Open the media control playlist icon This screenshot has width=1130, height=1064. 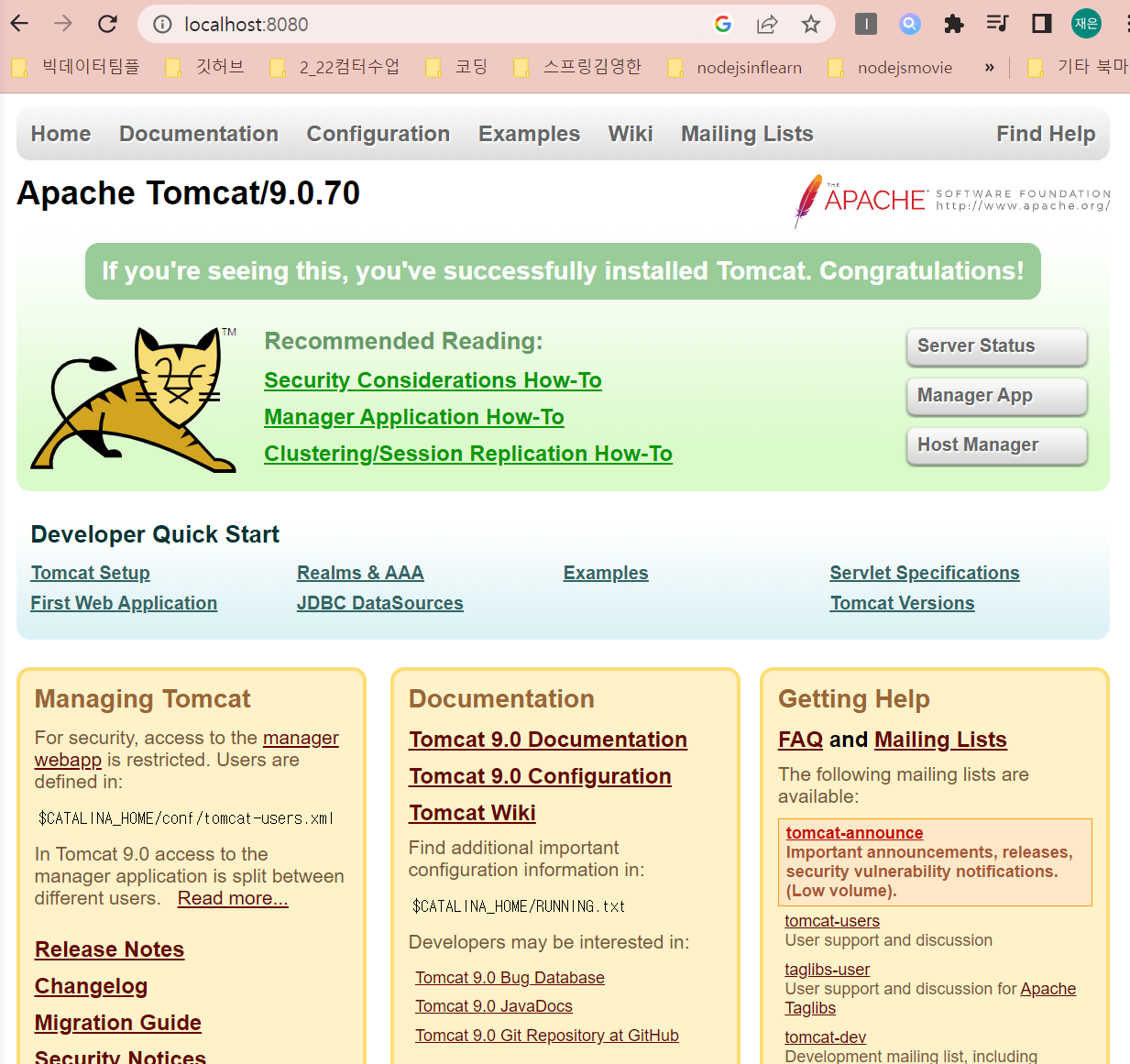click(997, 24)
